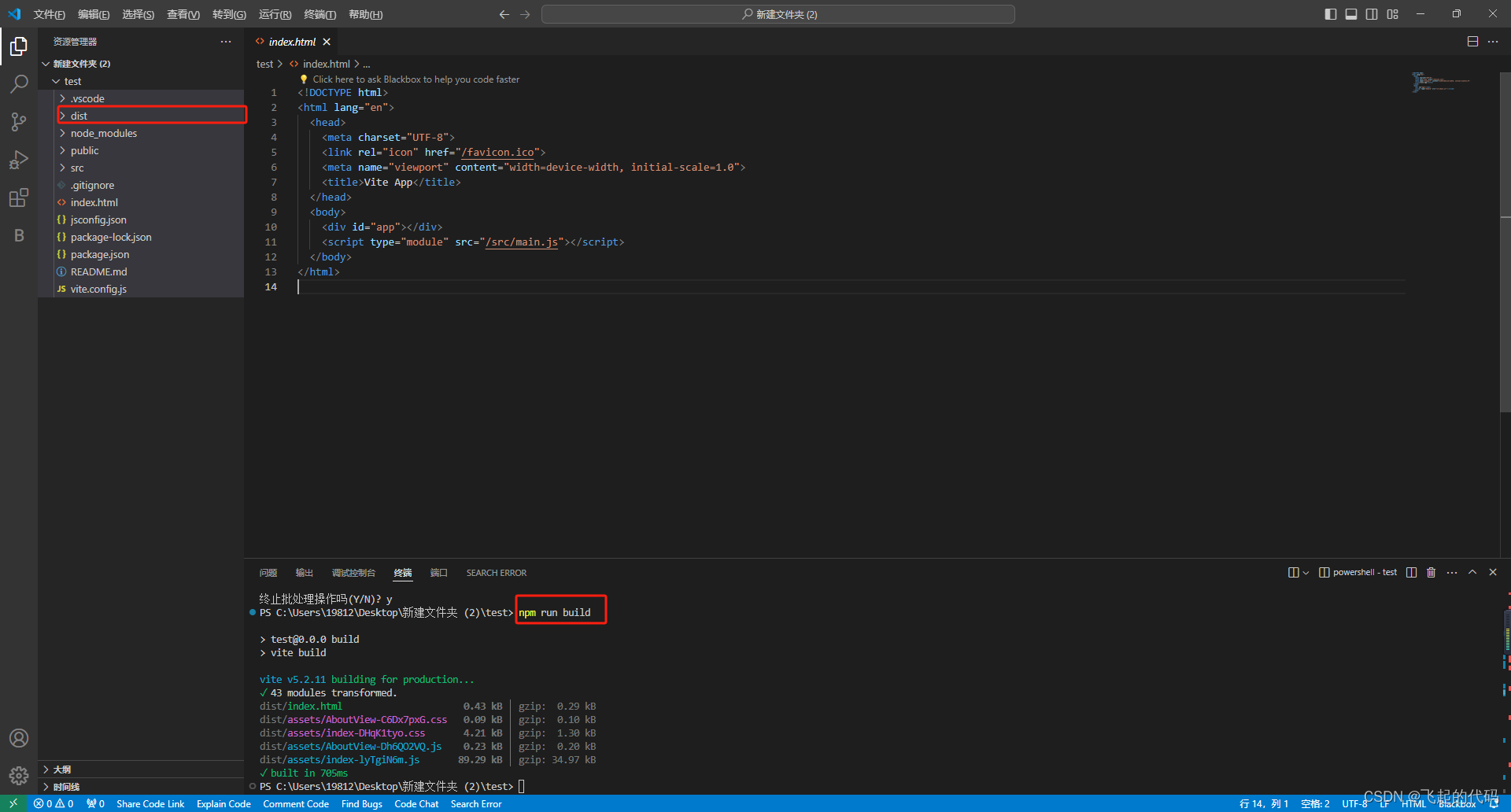Select vite.config.js in the file tree
The image size is (1511, 812).
pos(142,289)
